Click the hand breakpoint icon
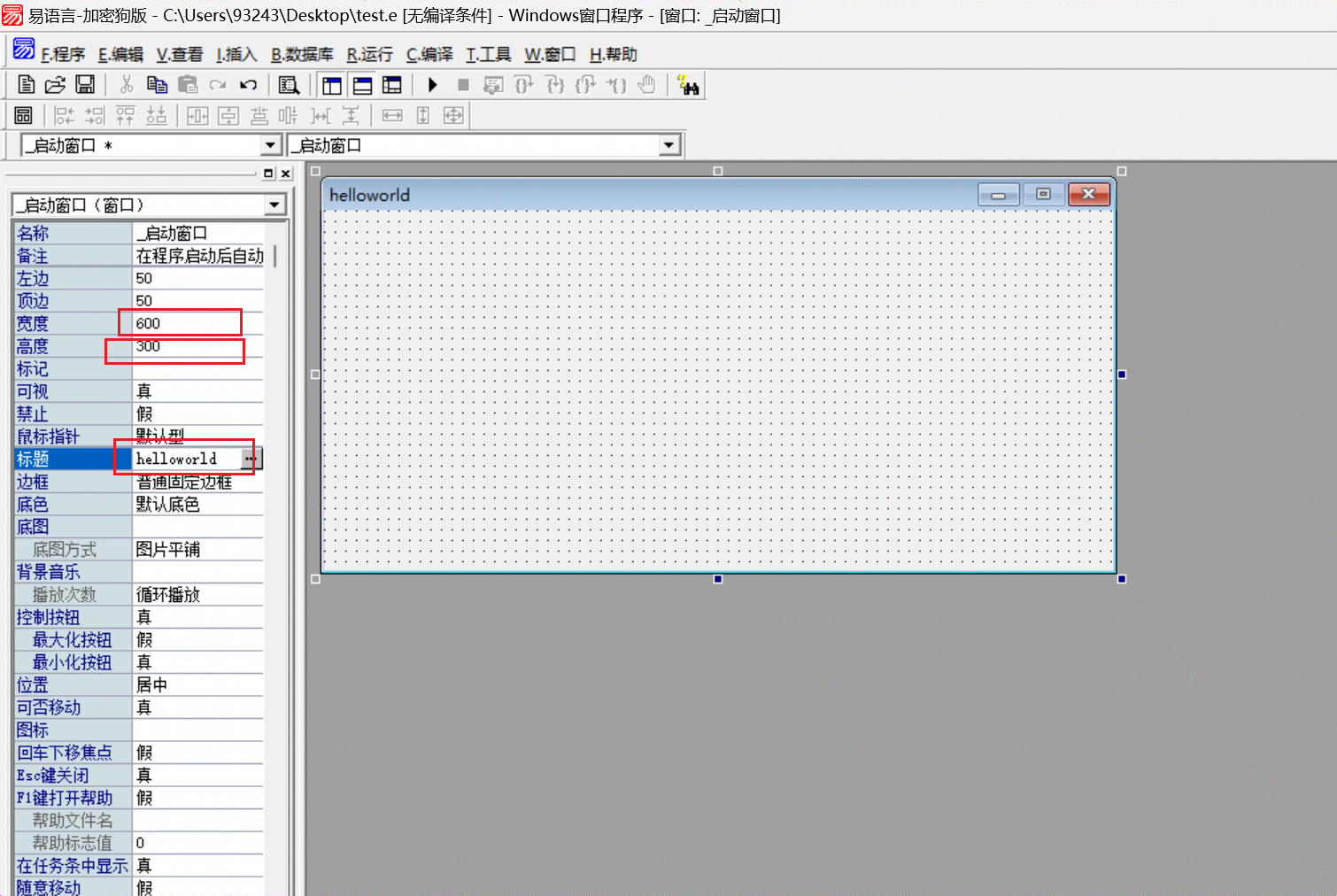 coord(647,85)
